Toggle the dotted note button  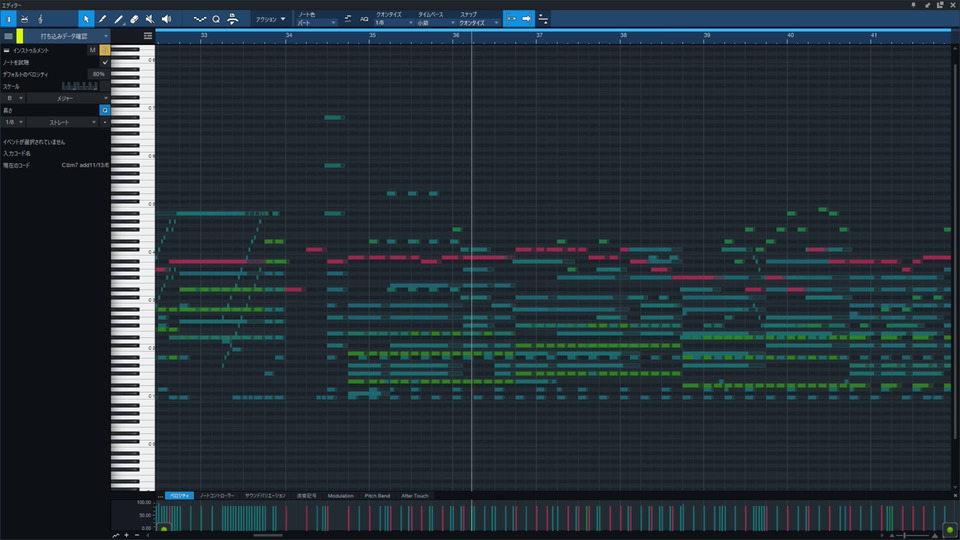click(x=105, y=122)
